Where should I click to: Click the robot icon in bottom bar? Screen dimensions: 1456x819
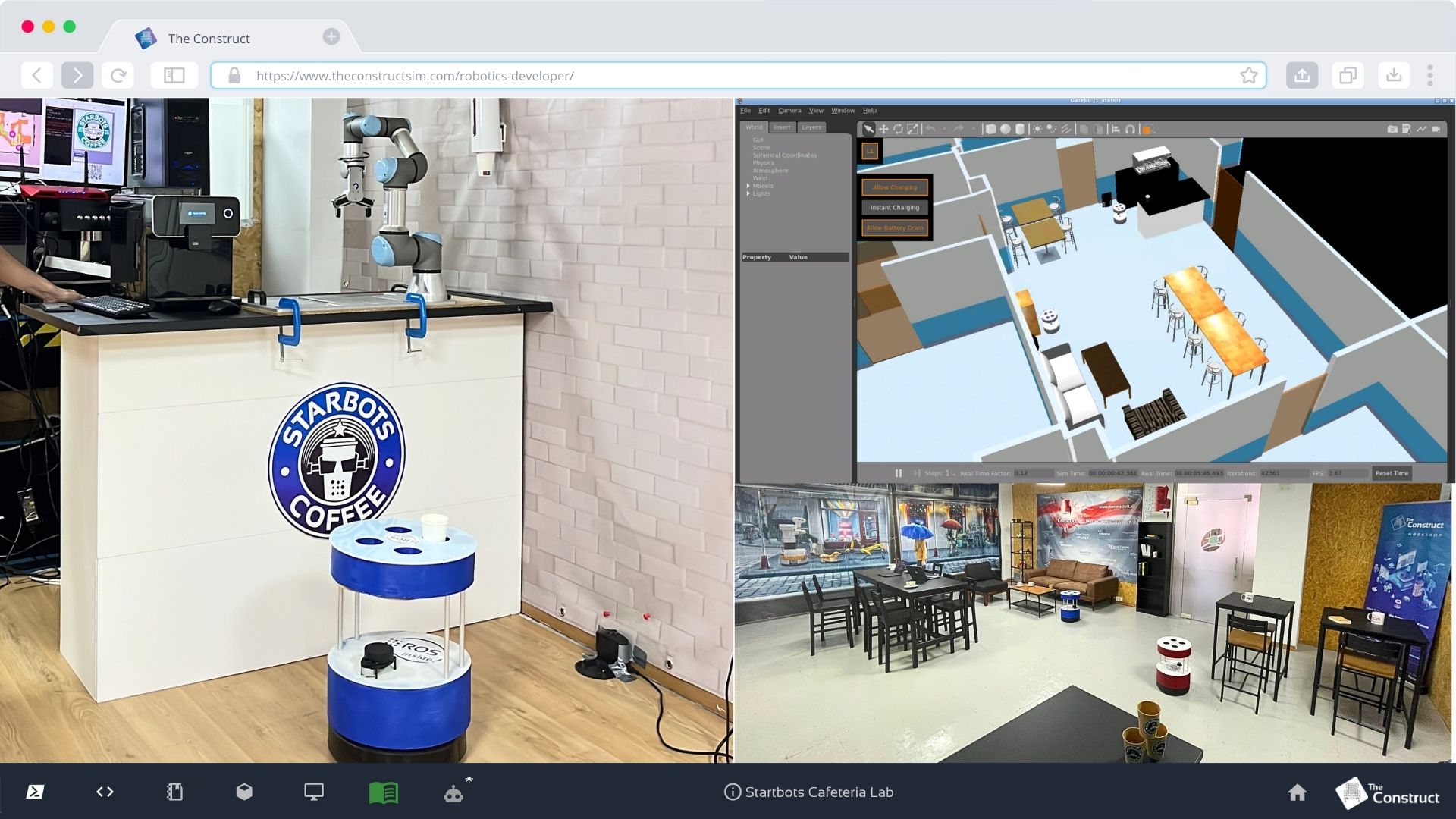[453, 793]
